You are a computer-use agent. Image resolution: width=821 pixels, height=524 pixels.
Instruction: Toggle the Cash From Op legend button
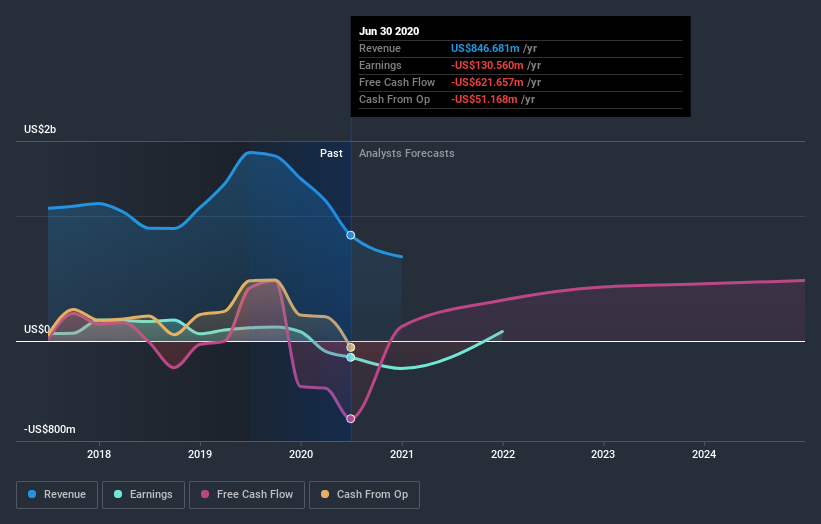coord(364,495)
